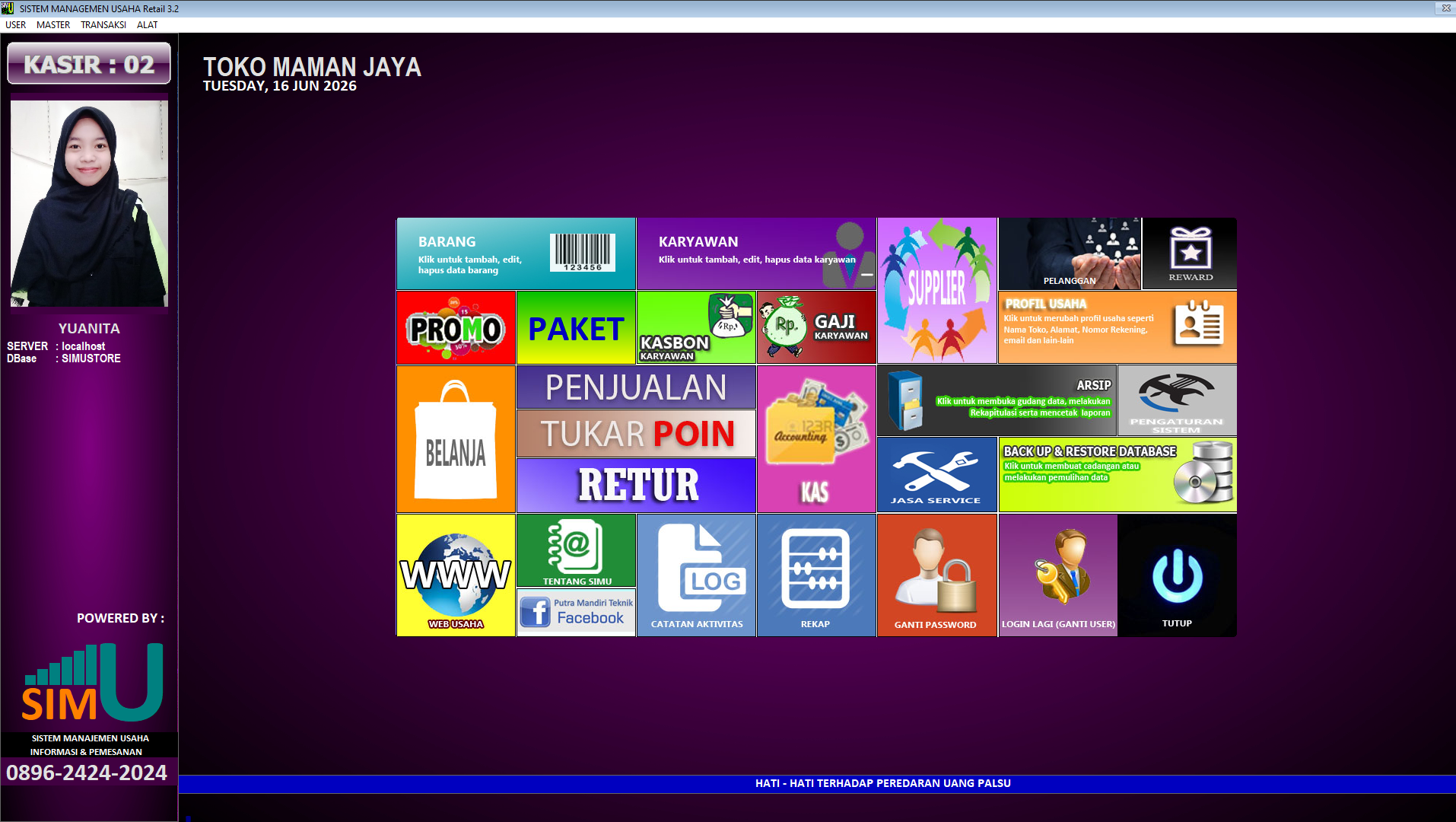Viewport: 1456px width, 822px height.
Task: Open BACK UP & RESTORE DATABASE tile
Action: (x=1117, y=474)
